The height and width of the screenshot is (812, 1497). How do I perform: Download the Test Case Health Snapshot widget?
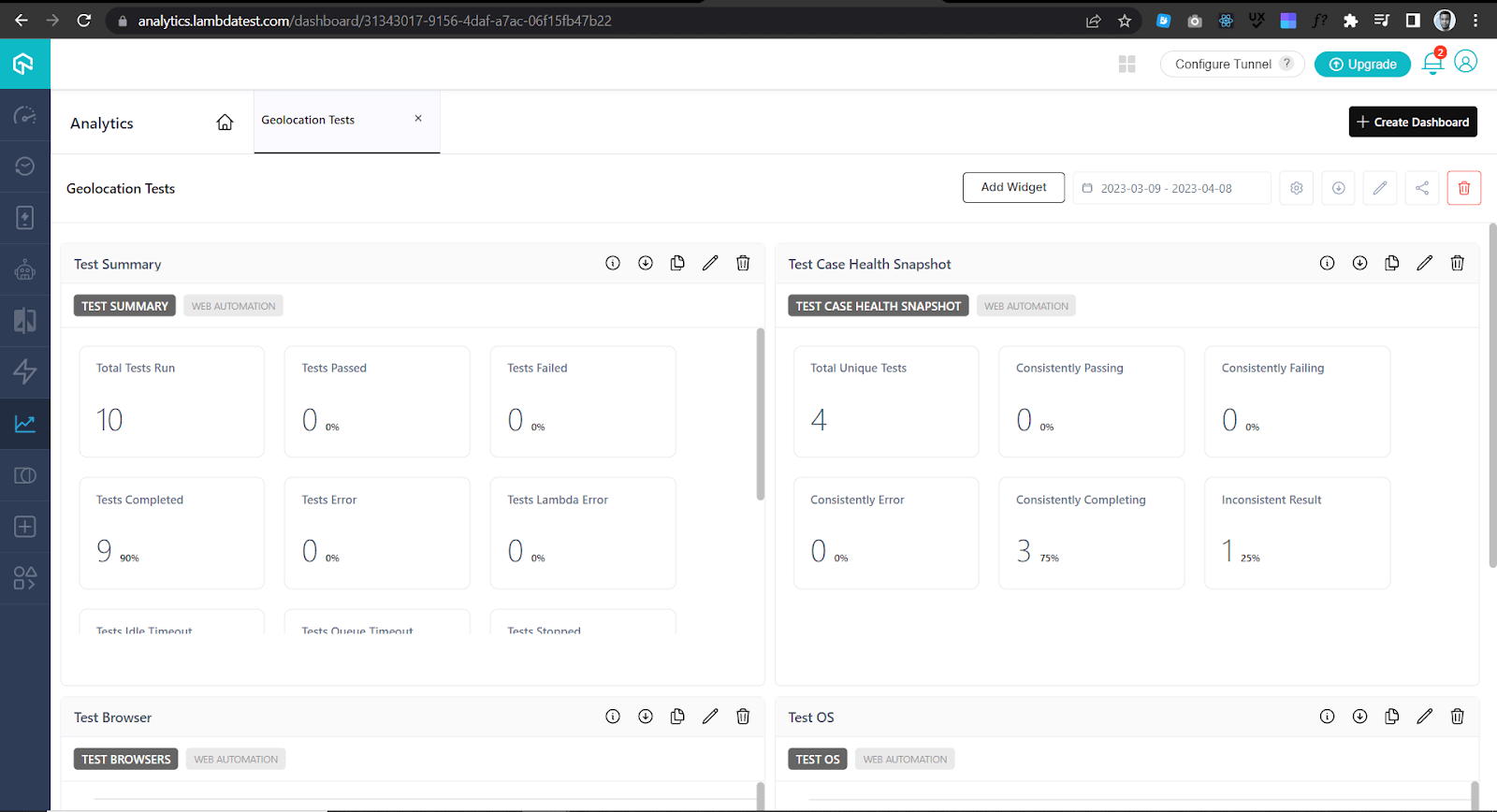[x=1359, y=263]
